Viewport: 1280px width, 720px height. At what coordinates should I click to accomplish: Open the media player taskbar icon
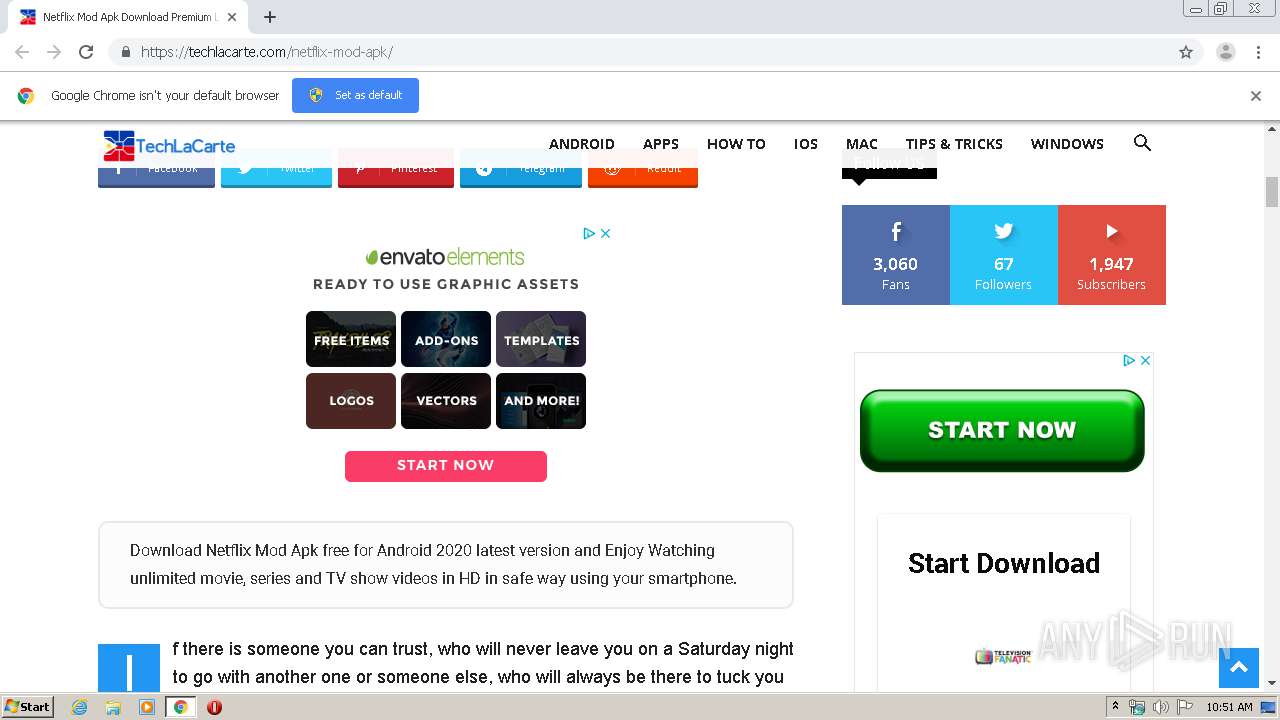(x=147, y=707)
